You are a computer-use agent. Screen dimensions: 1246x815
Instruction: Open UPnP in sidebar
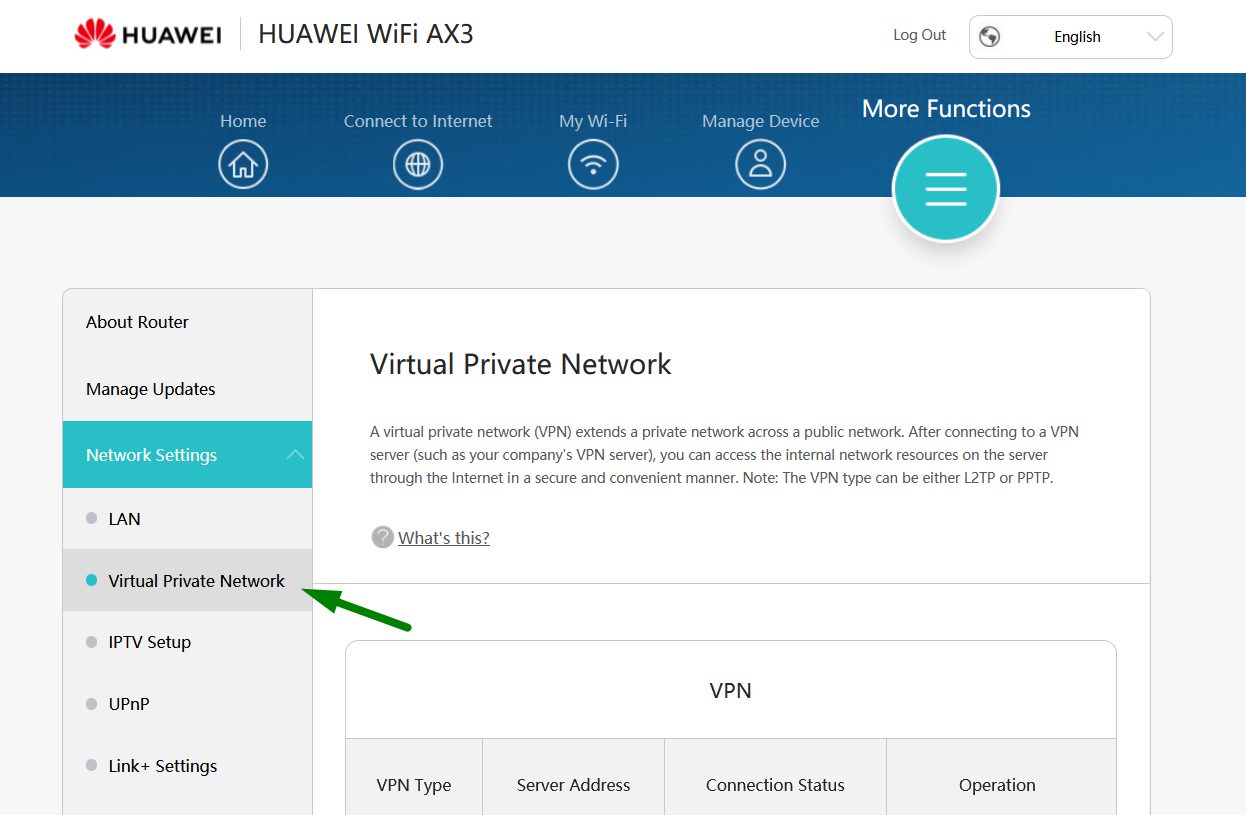point(187,704)
